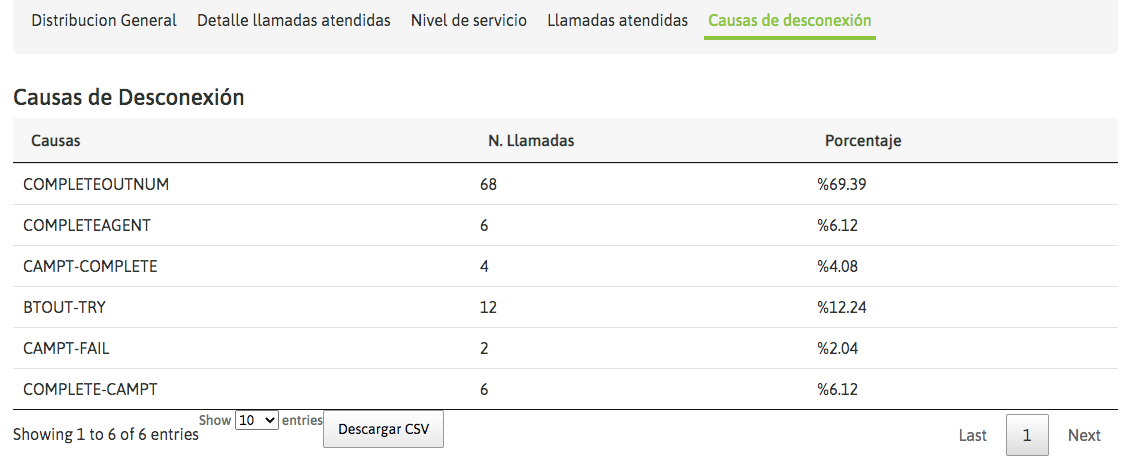Open the Show entries dropdown
Viewport: 1128px width, 458px height.
pos(256,421)
